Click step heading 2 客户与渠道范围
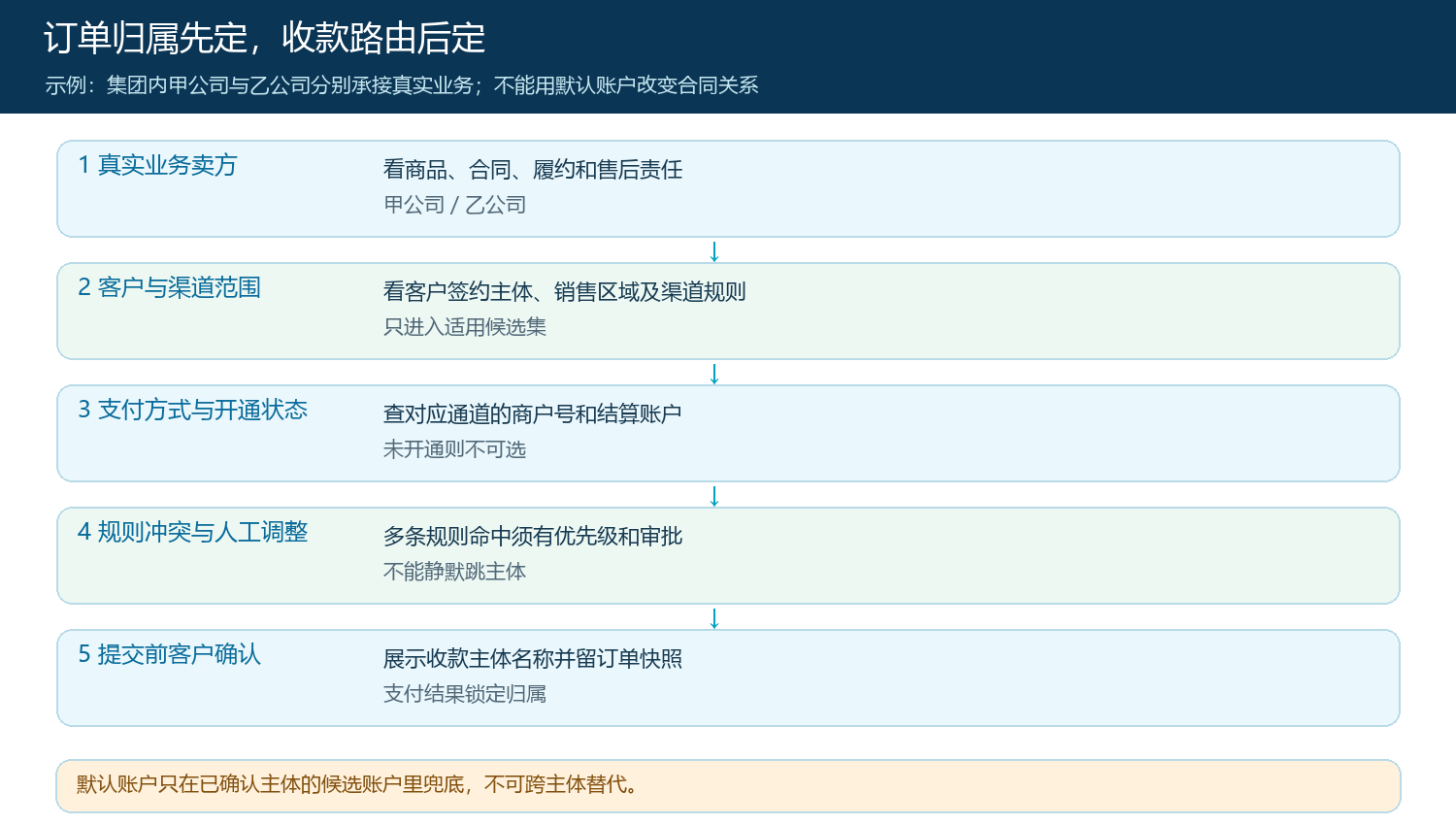Viewport: 1456px width, 825px height. point(169,287)
